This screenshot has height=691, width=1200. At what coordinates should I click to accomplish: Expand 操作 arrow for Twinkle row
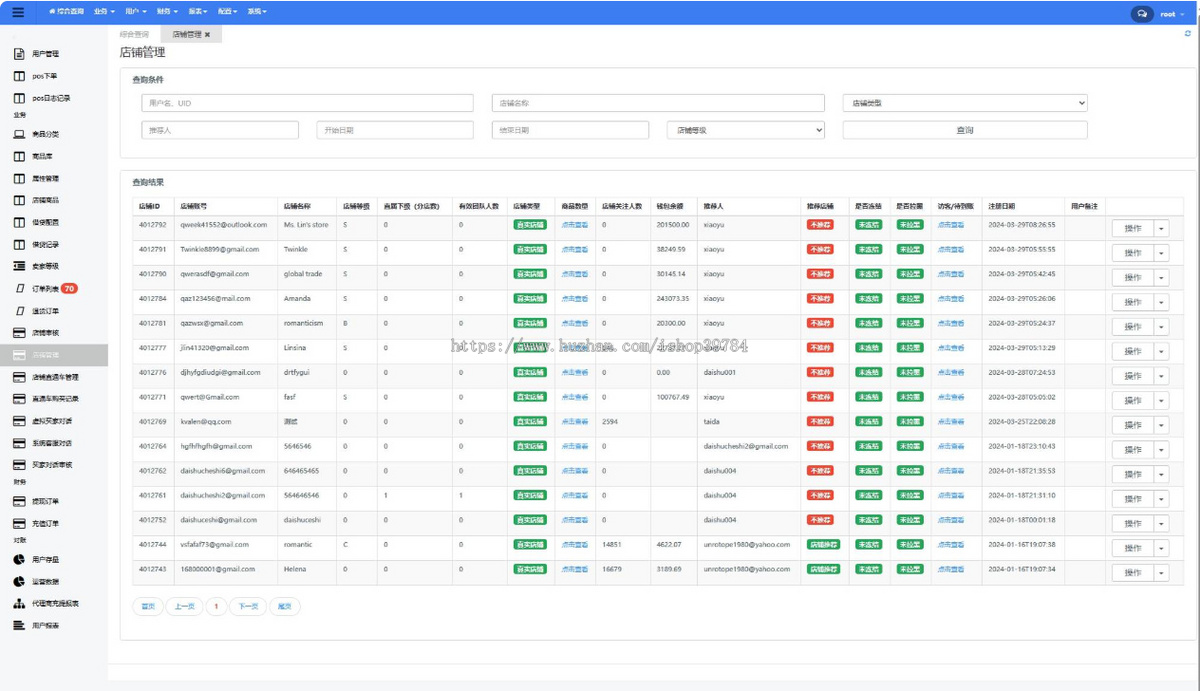(1161, 253)
